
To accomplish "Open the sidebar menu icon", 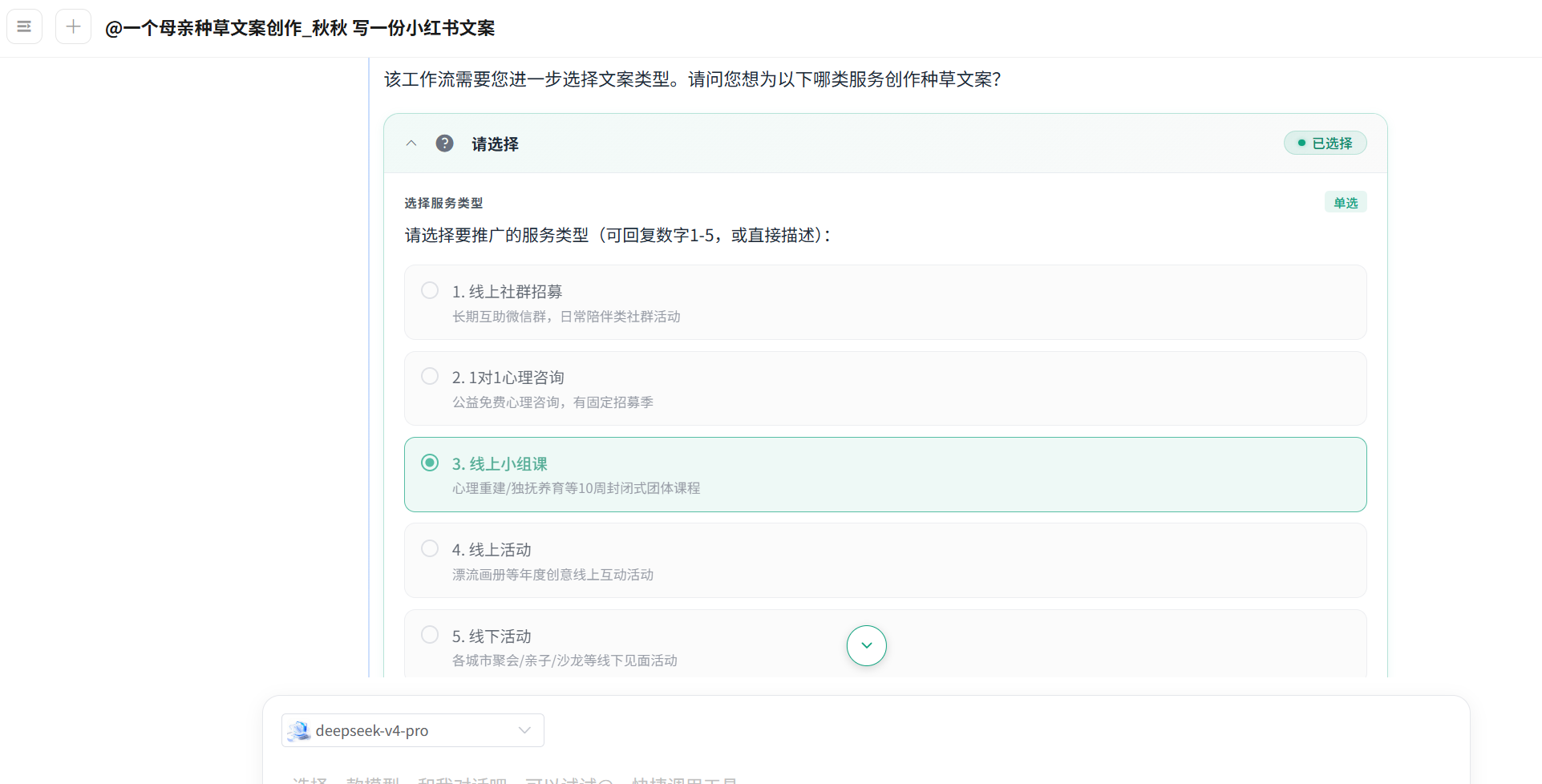I will tap(24, 26).
